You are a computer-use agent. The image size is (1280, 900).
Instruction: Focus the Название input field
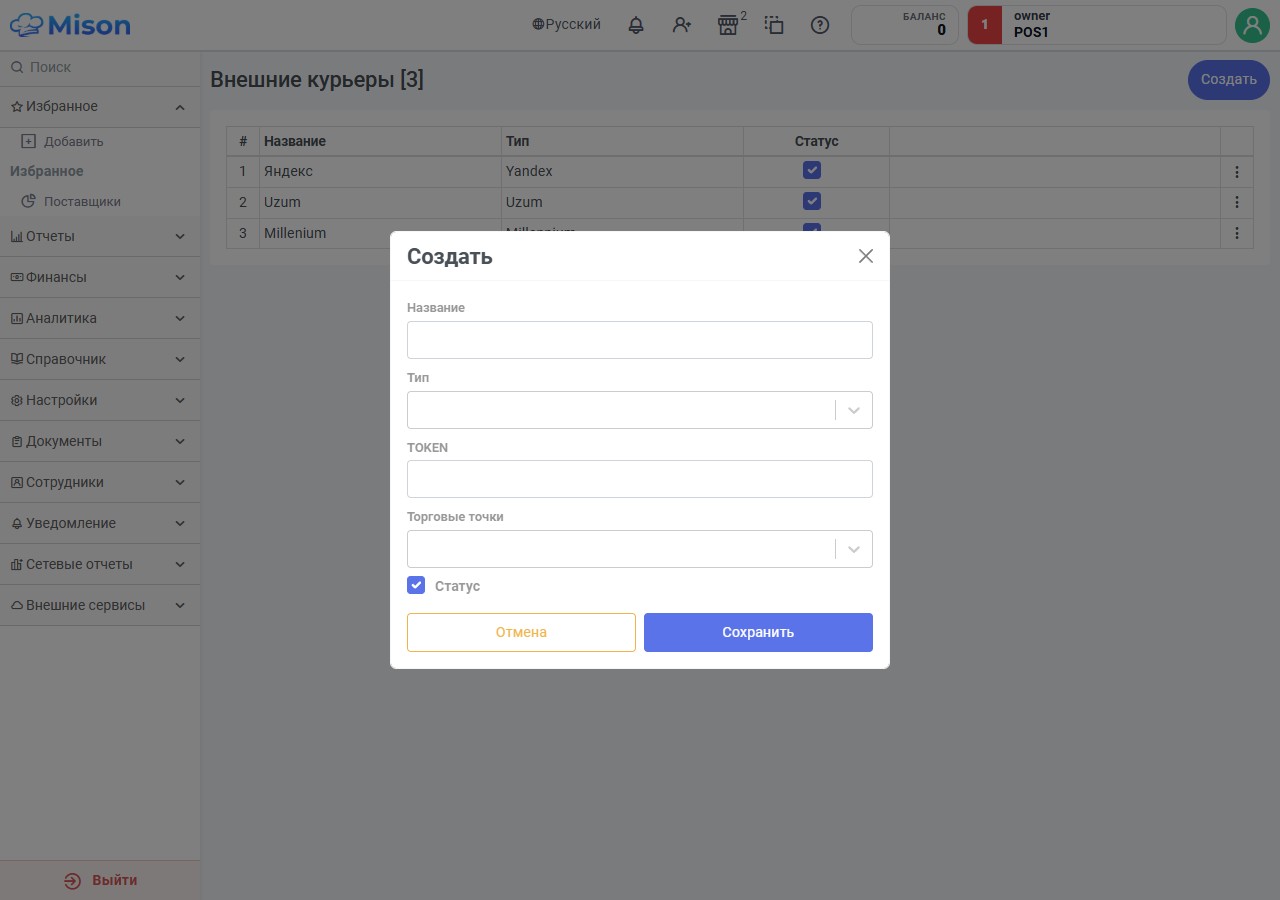640,340
